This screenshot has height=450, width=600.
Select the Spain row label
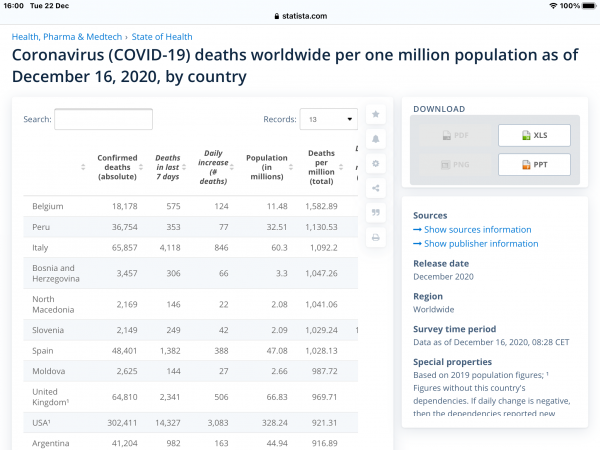(43, 351)
